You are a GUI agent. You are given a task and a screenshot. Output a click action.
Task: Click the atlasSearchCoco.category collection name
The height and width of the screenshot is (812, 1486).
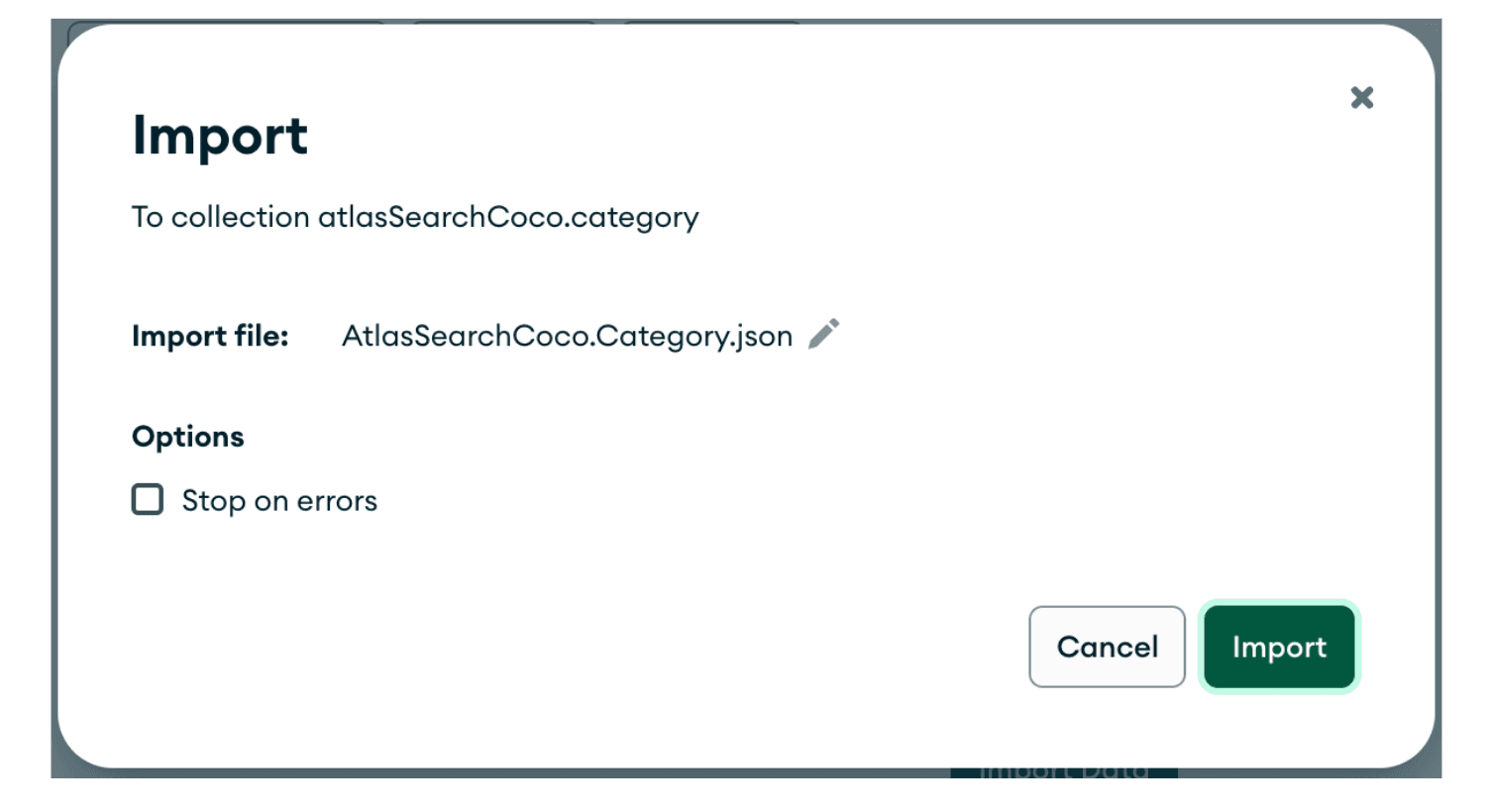point(508,217)
